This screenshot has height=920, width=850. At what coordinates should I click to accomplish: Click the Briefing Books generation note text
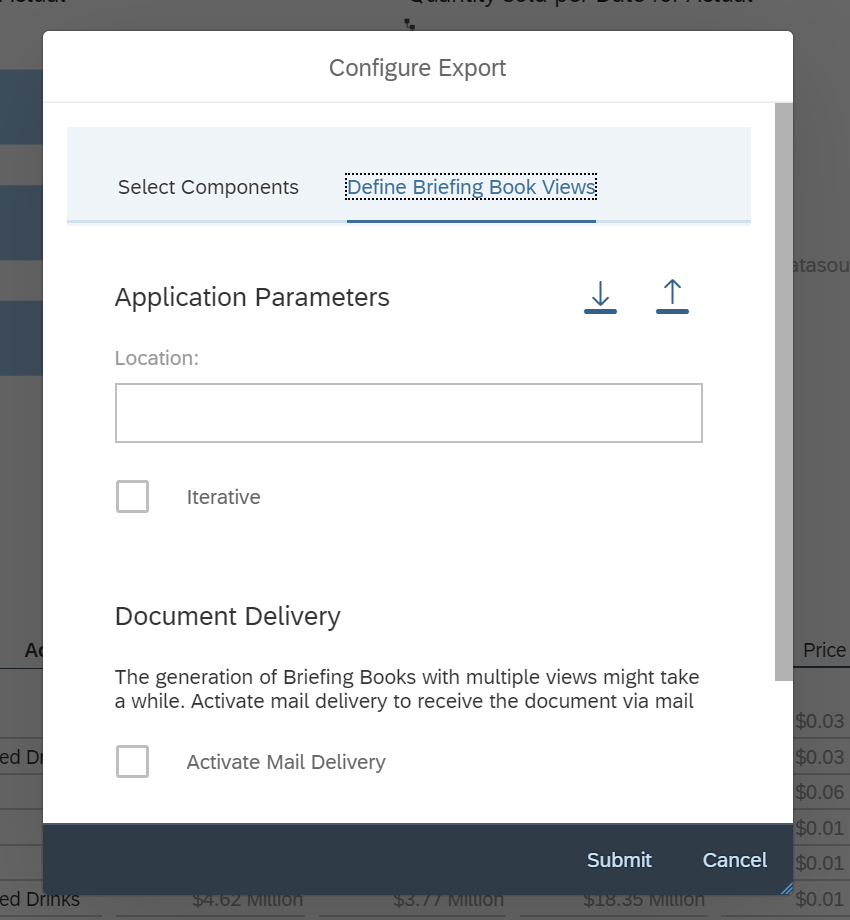(x=407, y=689)
